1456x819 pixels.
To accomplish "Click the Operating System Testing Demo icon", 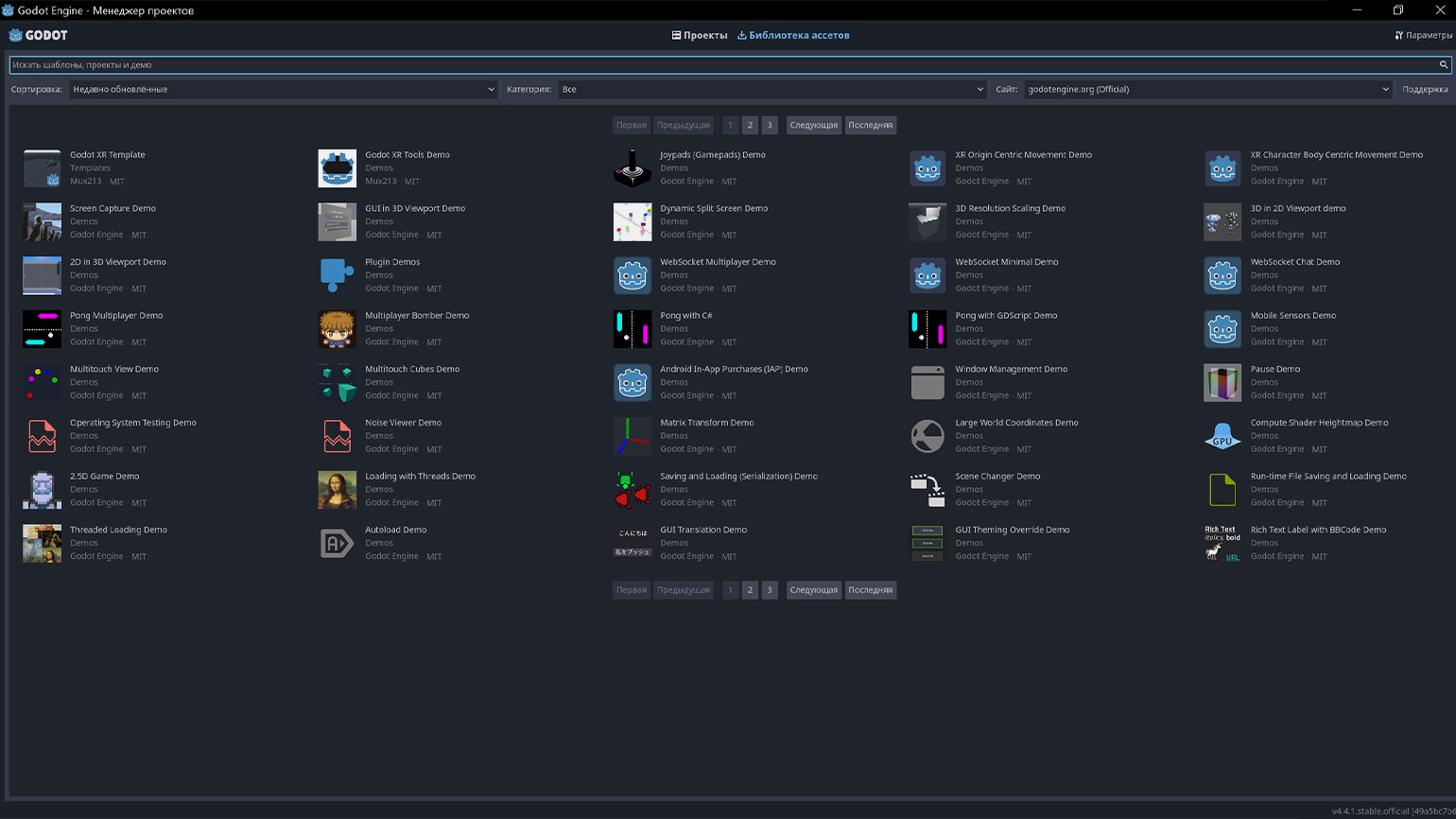I will click(42, 436).
